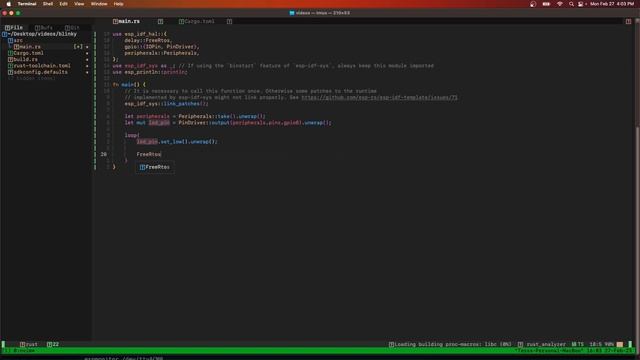
Task: Click the battery status icon
Action: pyautogui.click(x=546, y=4)
